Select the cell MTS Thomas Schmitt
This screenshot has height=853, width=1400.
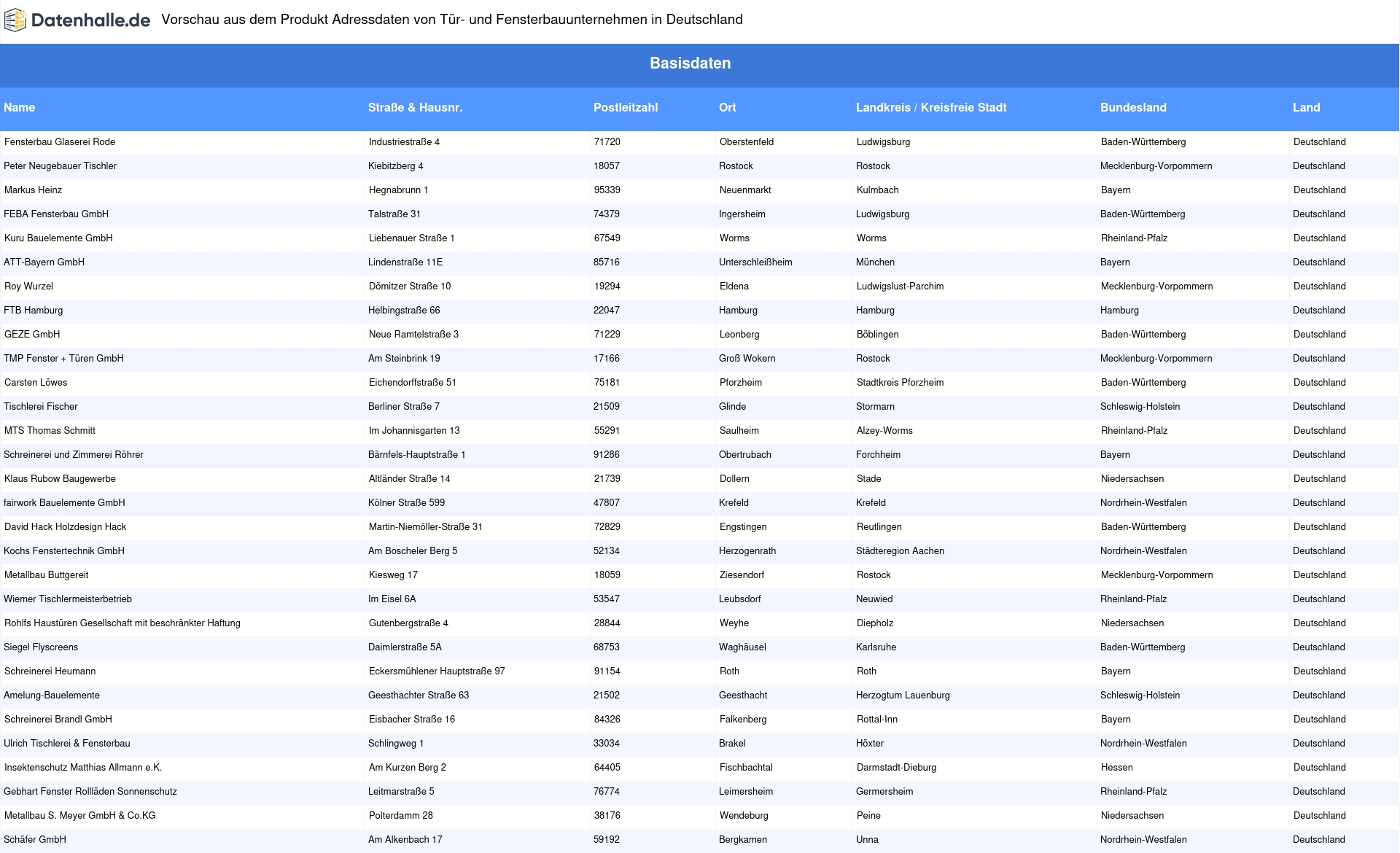[x=182, y=431]
